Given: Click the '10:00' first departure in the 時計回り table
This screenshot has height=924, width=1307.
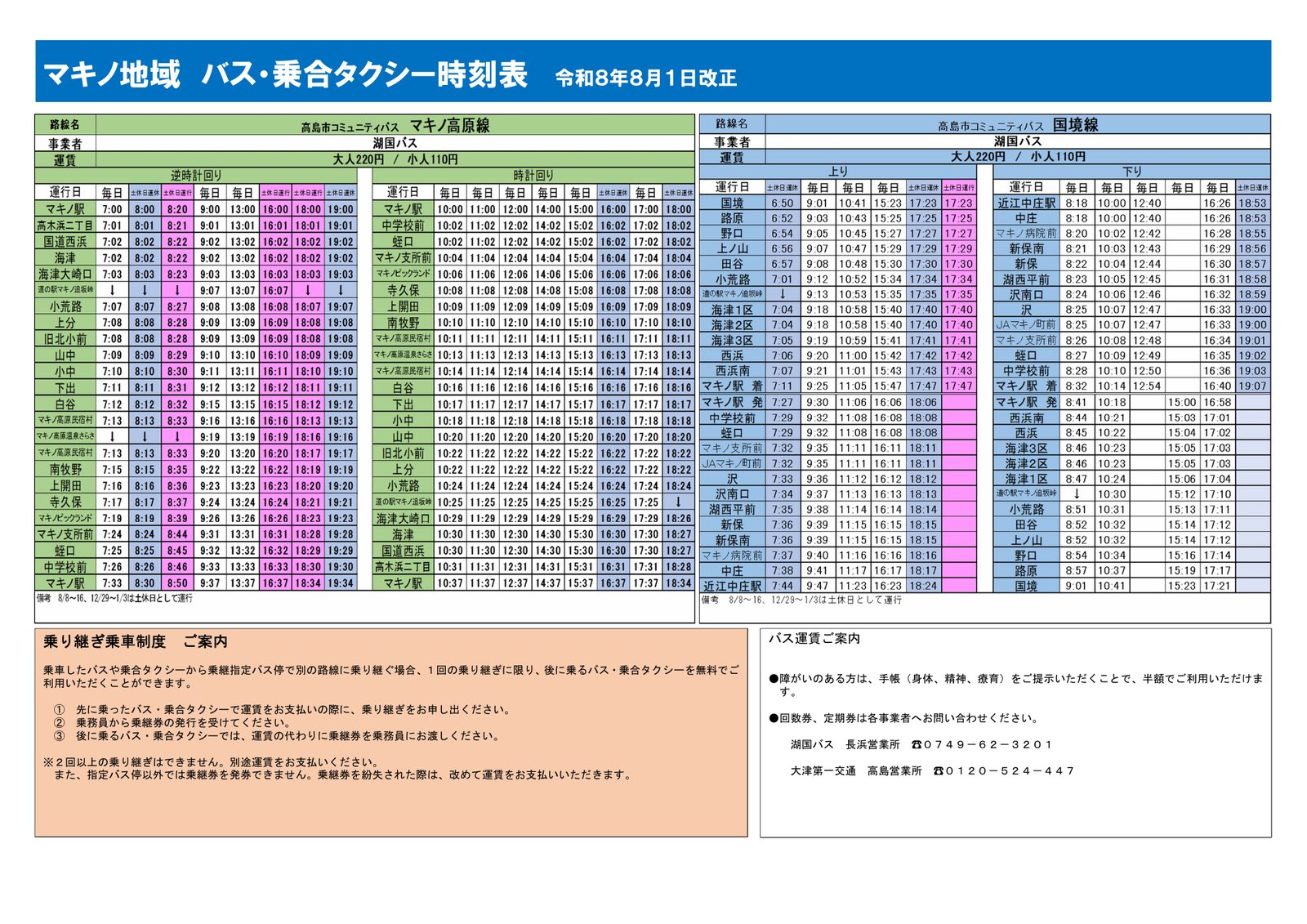Looking at the screenshot, I should click(450, 209).
